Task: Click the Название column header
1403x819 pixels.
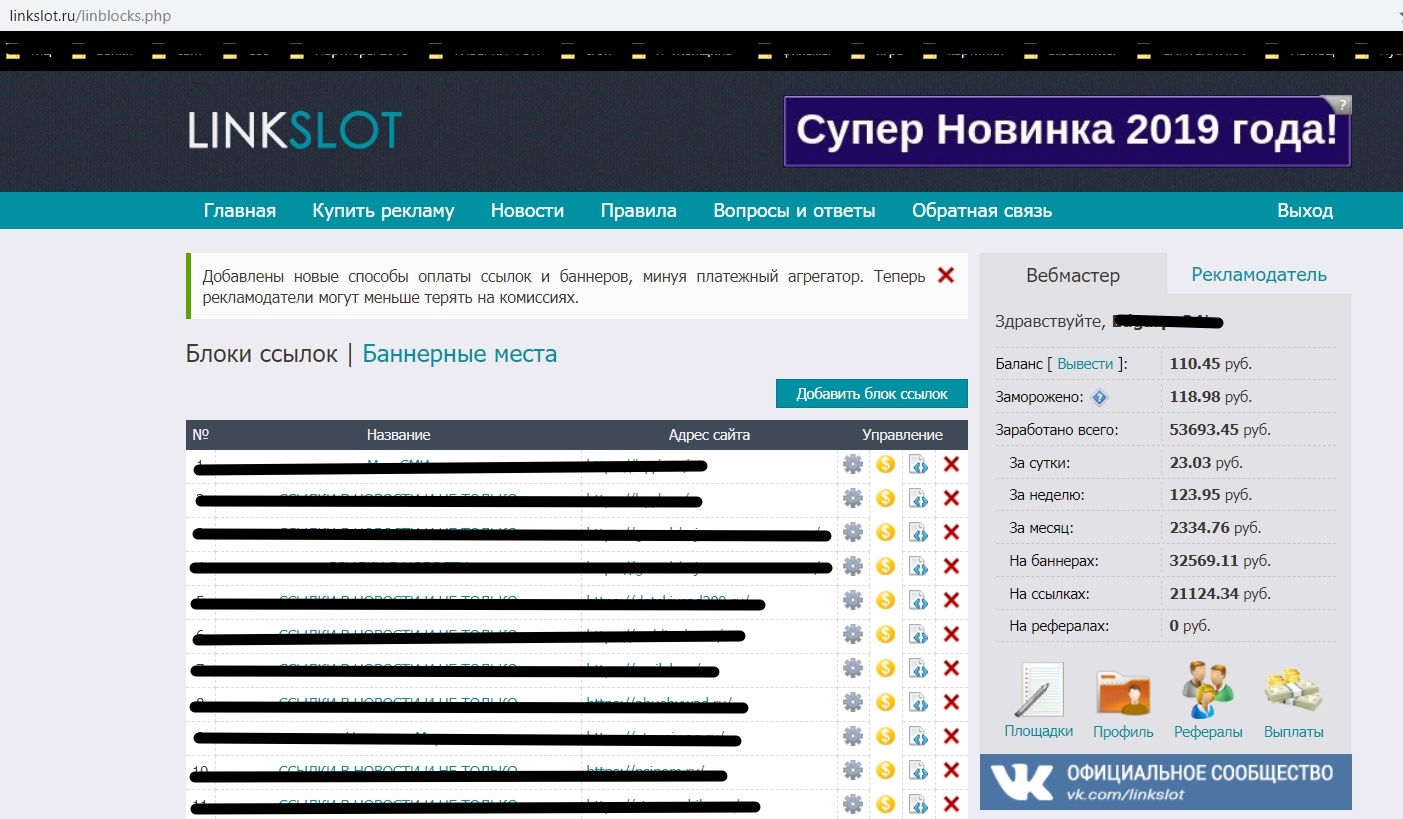Action: pyautogui.click(x=398, y=435)
